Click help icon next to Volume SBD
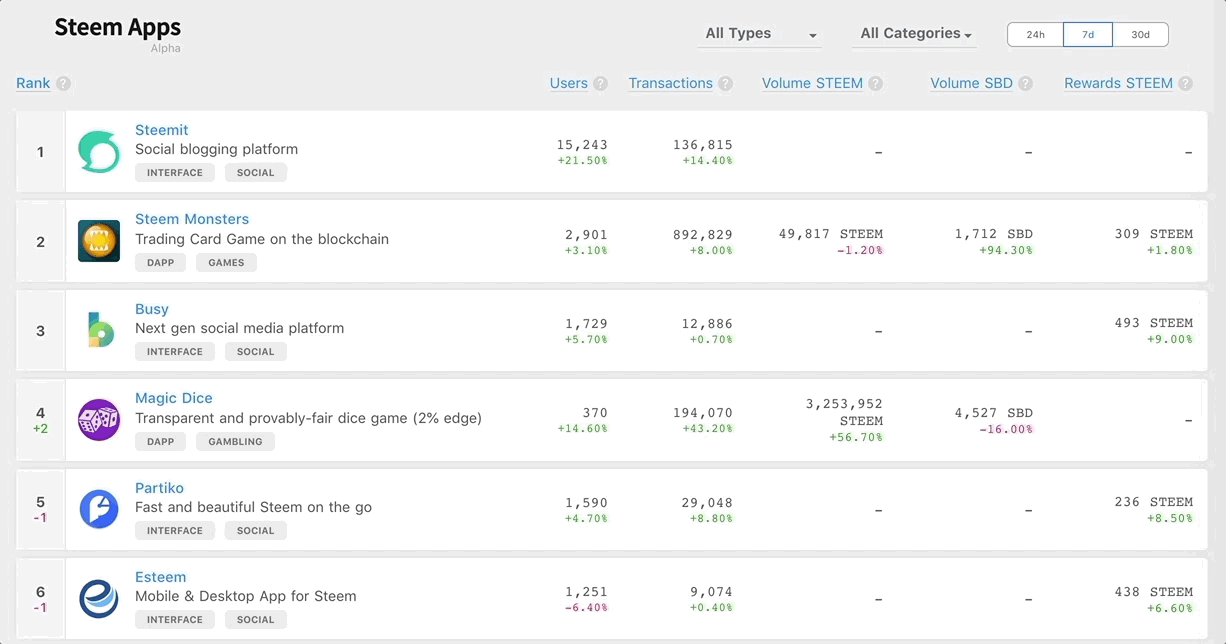 (x=1025, y=84)
